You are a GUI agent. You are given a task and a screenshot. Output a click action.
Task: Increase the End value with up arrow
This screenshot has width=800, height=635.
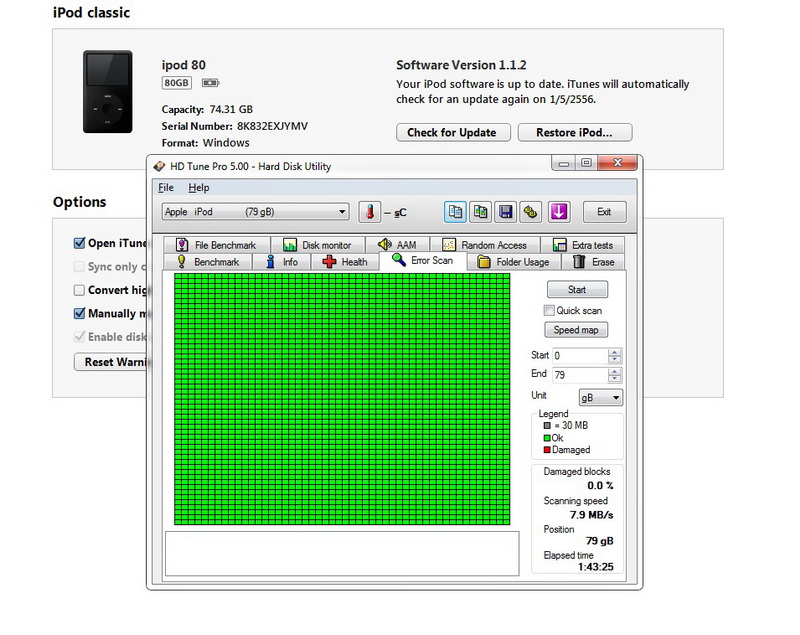615,371
